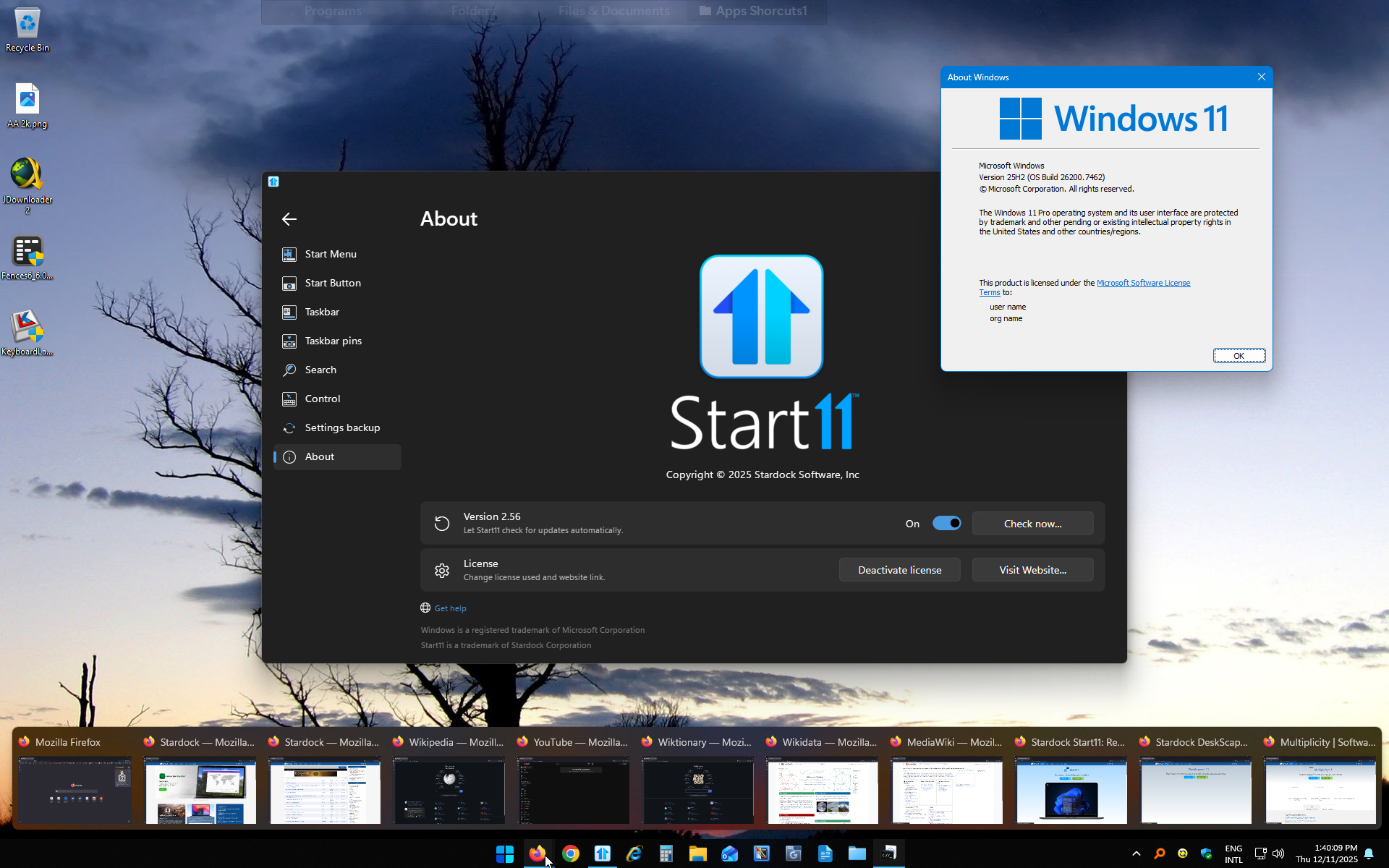Select the Wikipedia Firefox window thumbnail
1389x868 pixels.
click(x=449, y=790)
